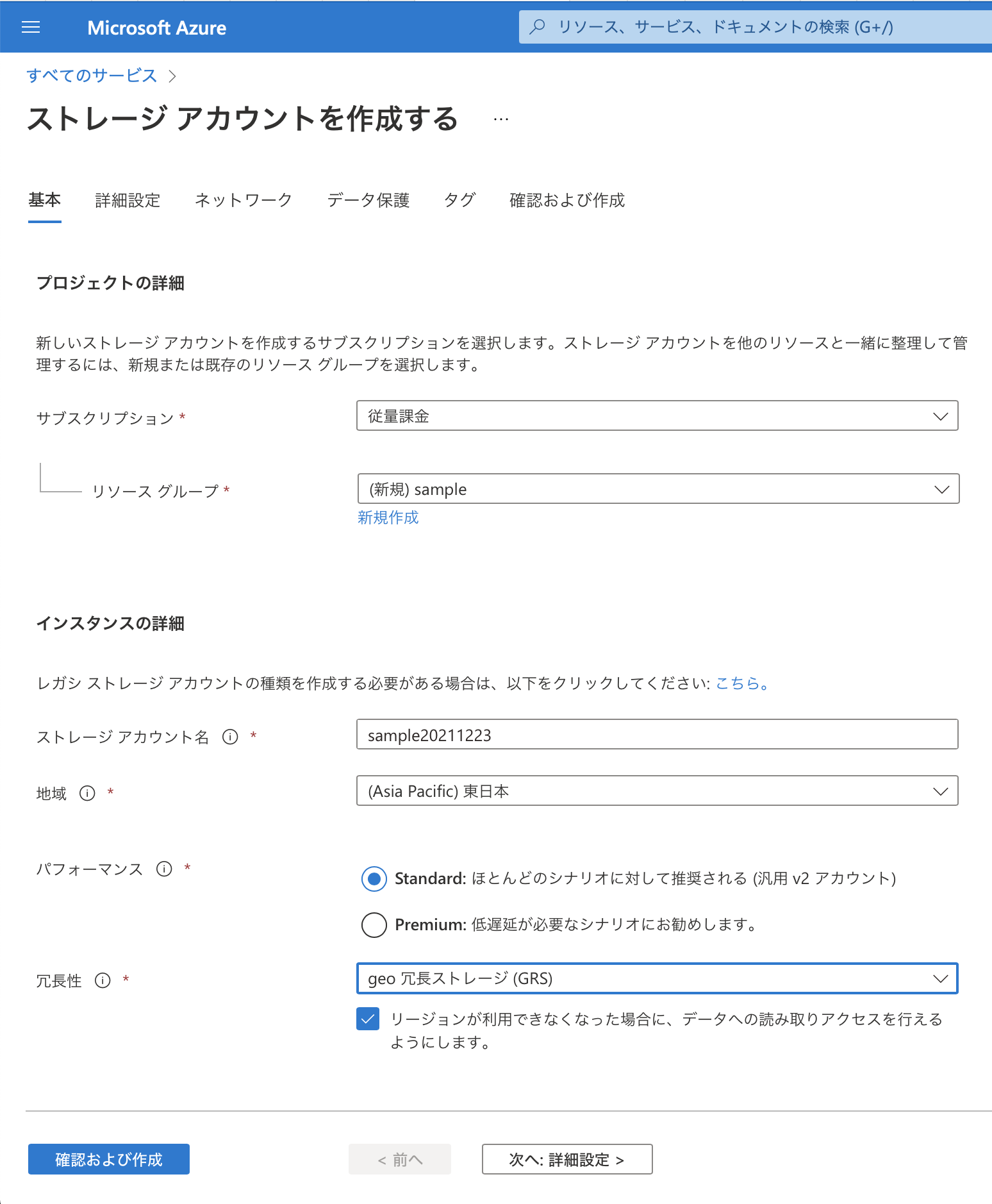This screenshot has width=992, height=1204.
Task: Select the Standard performance option
Action: pos(374,879)
